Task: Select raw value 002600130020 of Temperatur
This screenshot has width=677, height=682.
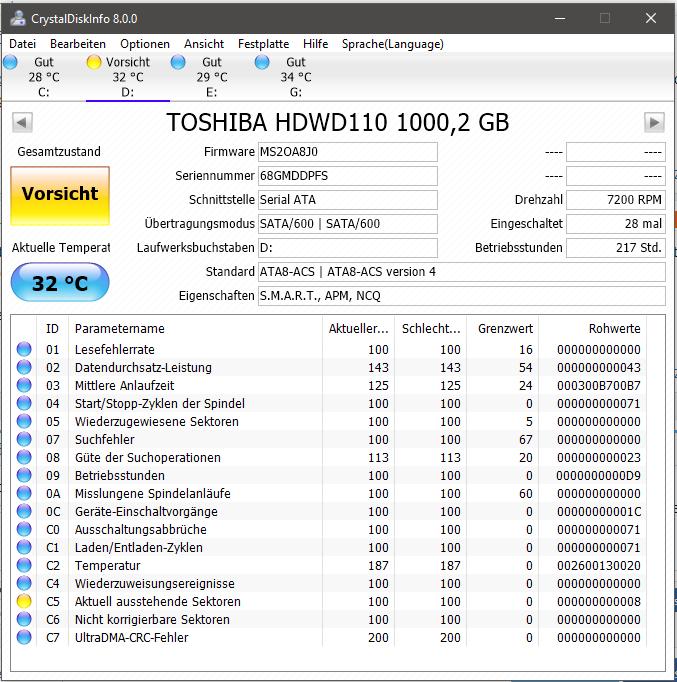Action: pyautogui.click(x=599, y=565)
